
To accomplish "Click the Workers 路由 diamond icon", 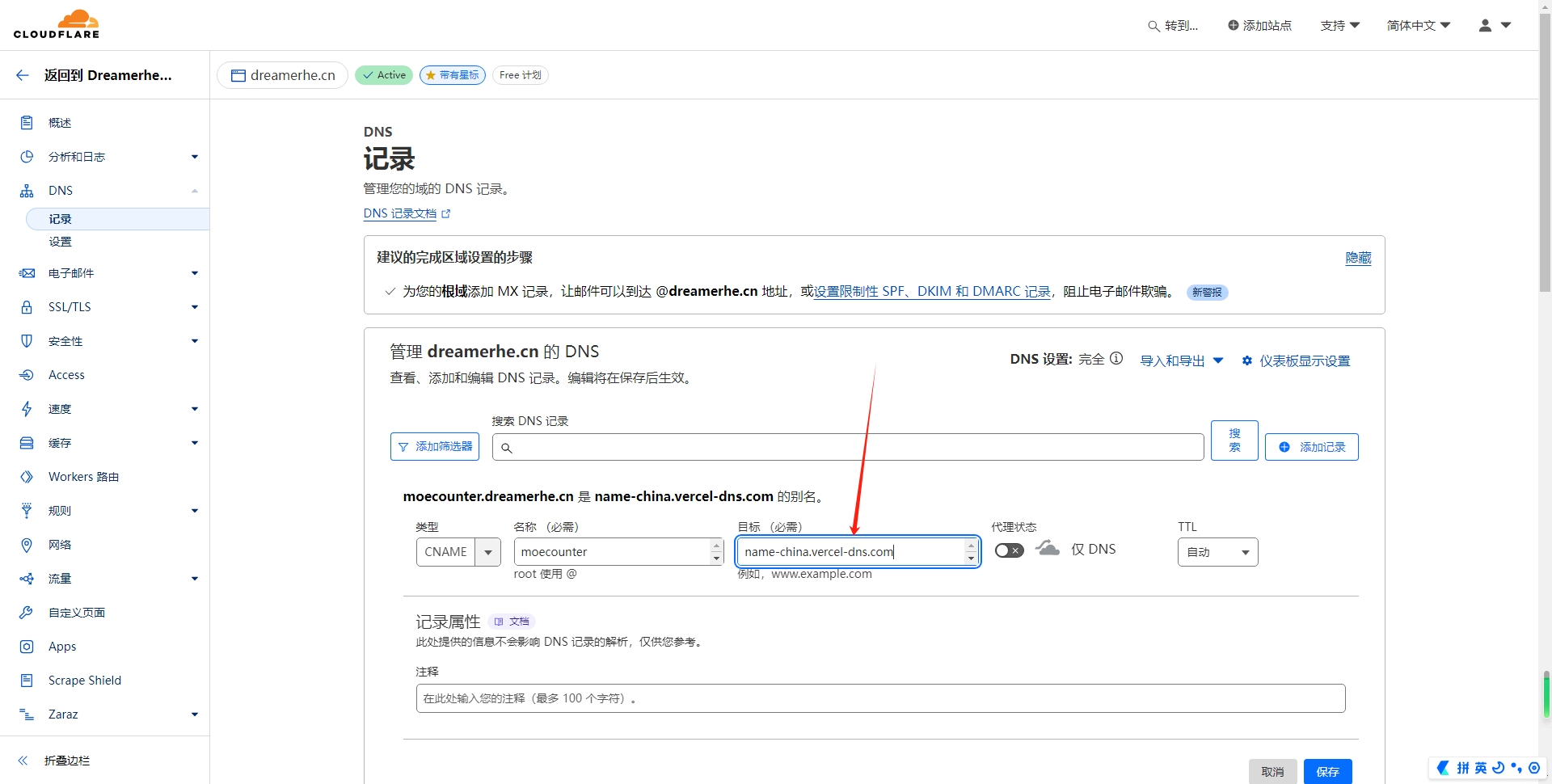I will coord(27,477).
